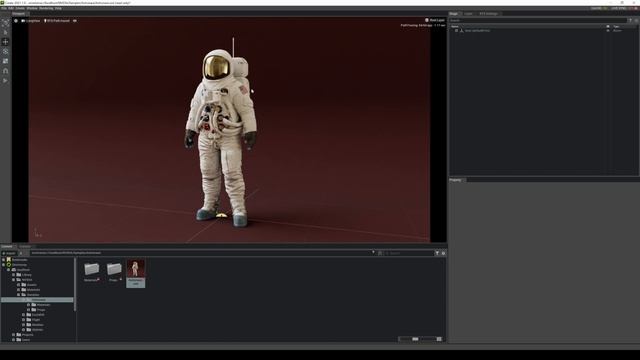
Task: Switch to the Stage tab
Action: pyautogui.click(x=454, y=14)
